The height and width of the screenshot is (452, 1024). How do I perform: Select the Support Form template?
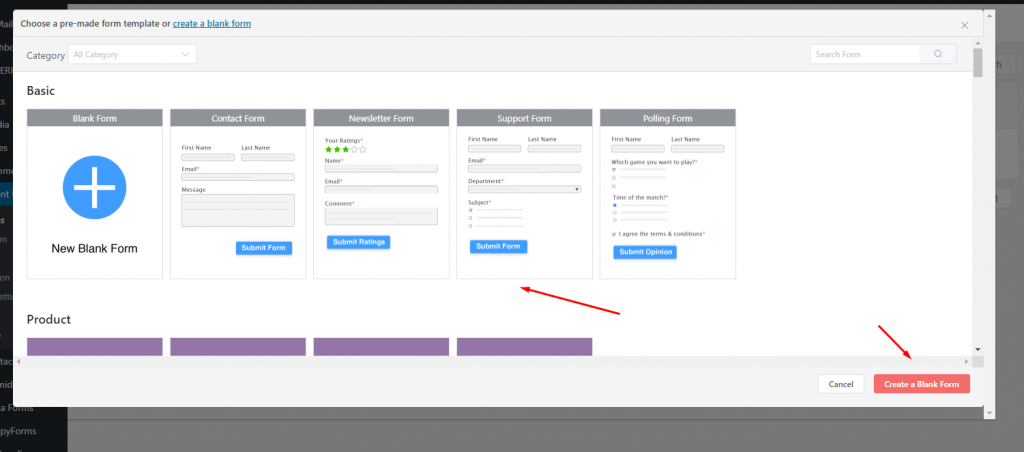(524, 194)
